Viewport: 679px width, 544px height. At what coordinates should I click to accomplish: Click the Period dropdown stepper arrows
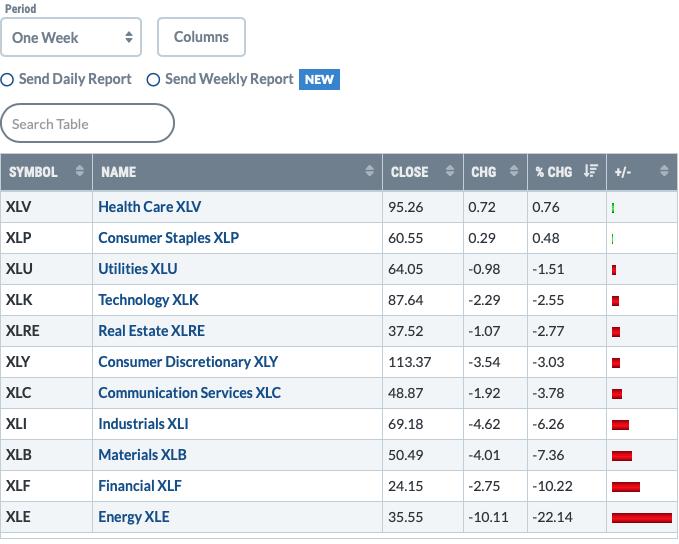coord(129,37)
